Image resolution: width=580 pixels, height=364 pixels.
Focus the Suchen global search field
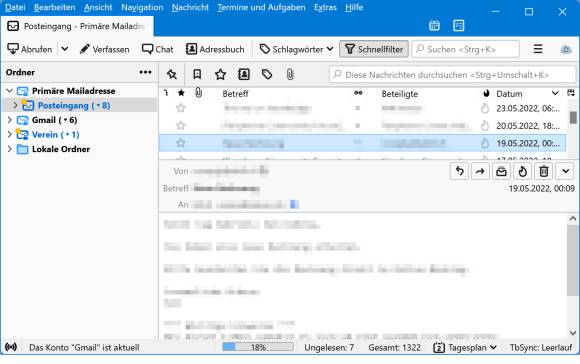tap(465, 49)
